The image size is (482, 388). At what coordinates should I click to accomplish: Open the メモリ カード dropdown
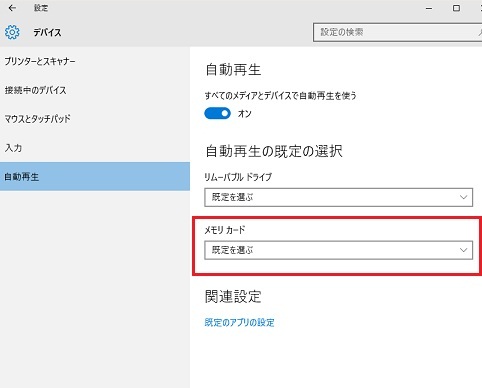click(338, 250)
